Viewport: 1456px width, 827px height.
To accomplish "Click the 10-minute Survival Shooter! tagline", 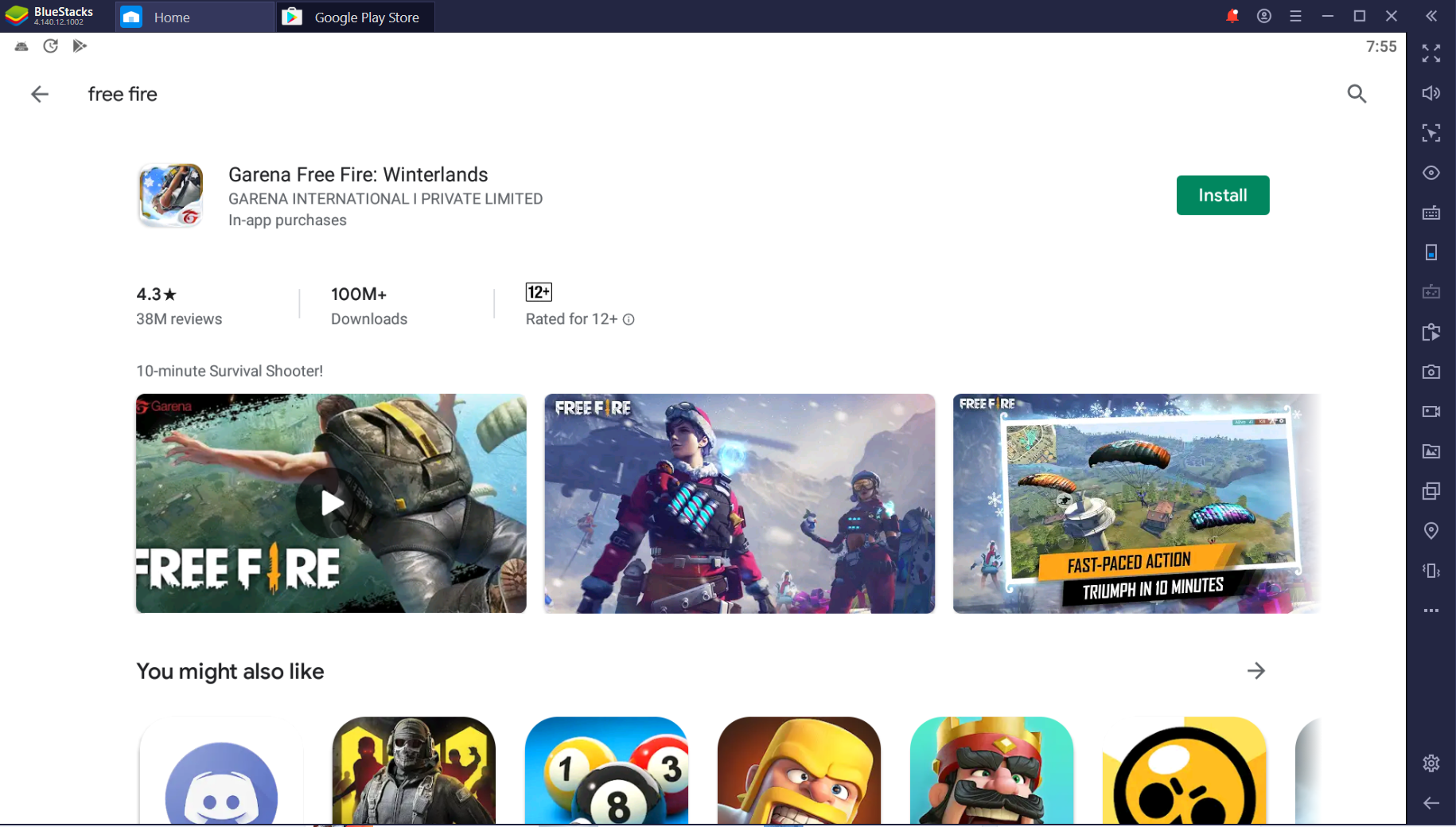I will [229, 371].
